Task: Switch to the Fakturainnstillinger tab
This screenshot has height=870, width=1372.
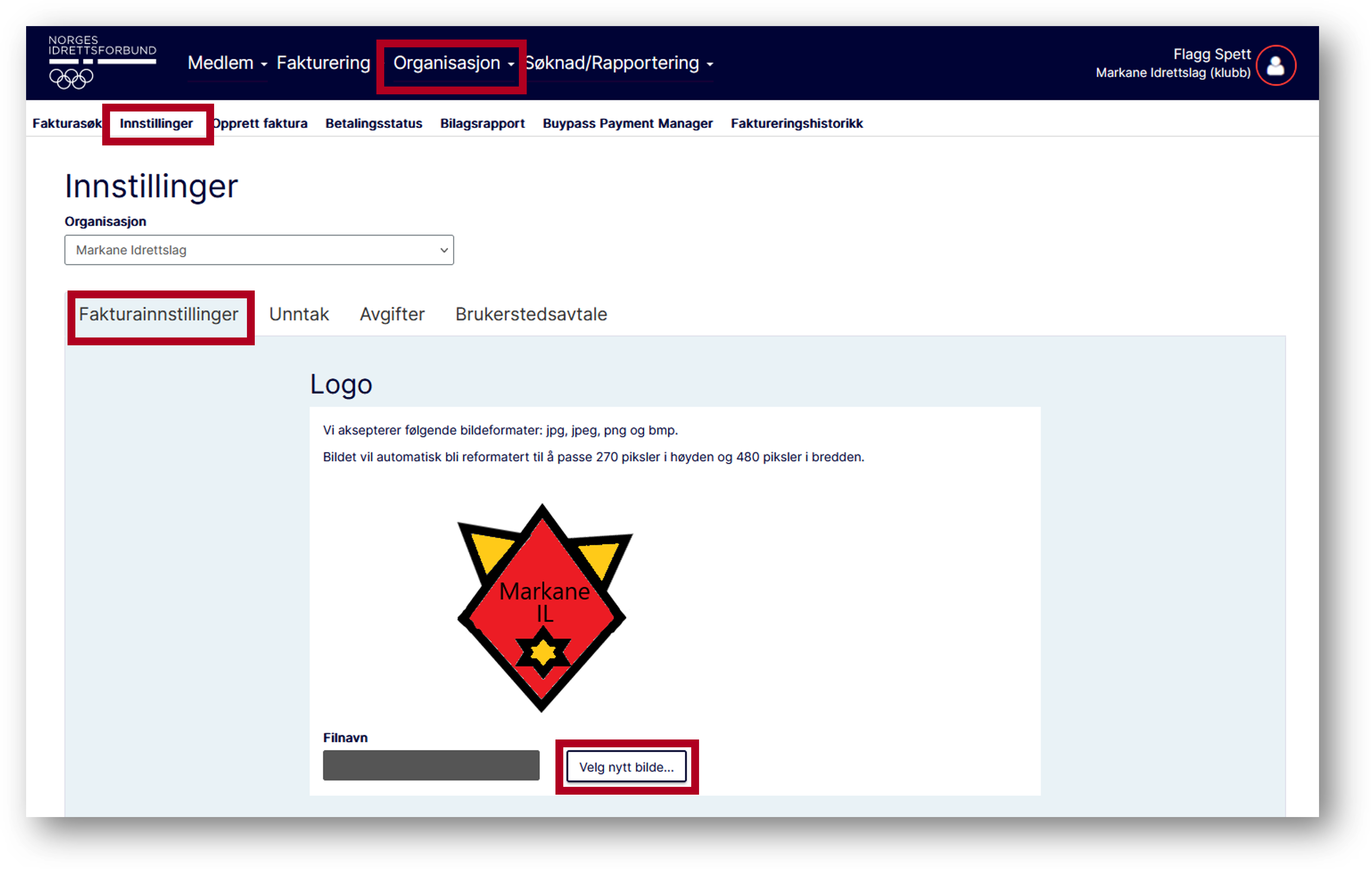Action: (159, 314)
